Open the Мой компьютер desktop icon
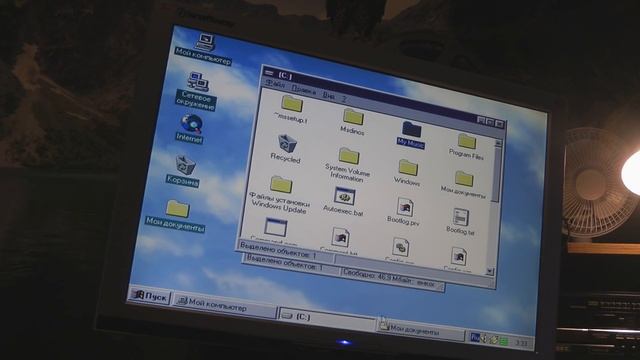Viewport: 640px width, 360px height. (204, 48)
